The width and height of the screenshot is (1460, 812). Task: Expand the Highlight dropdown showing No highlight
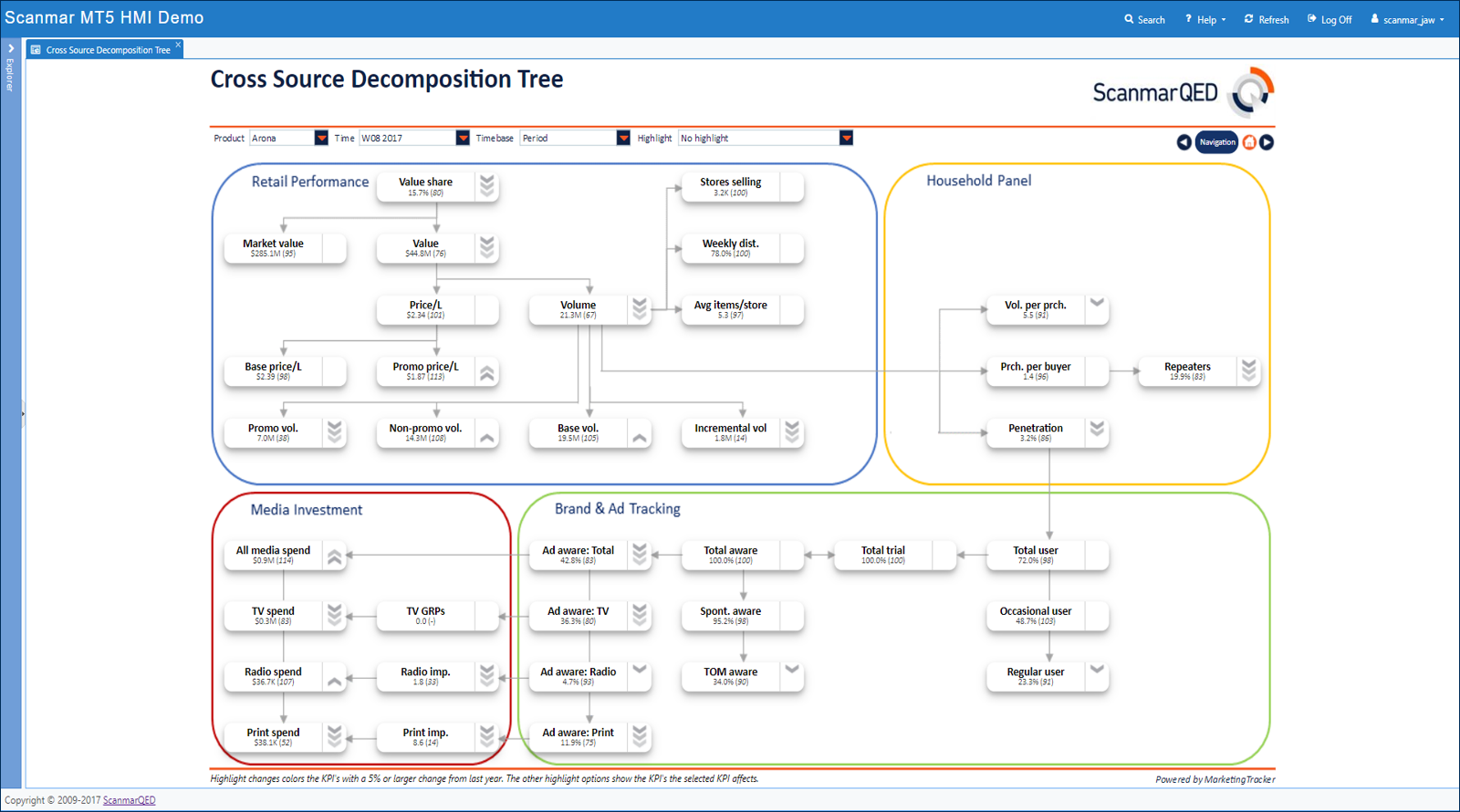tap(846, 138)
